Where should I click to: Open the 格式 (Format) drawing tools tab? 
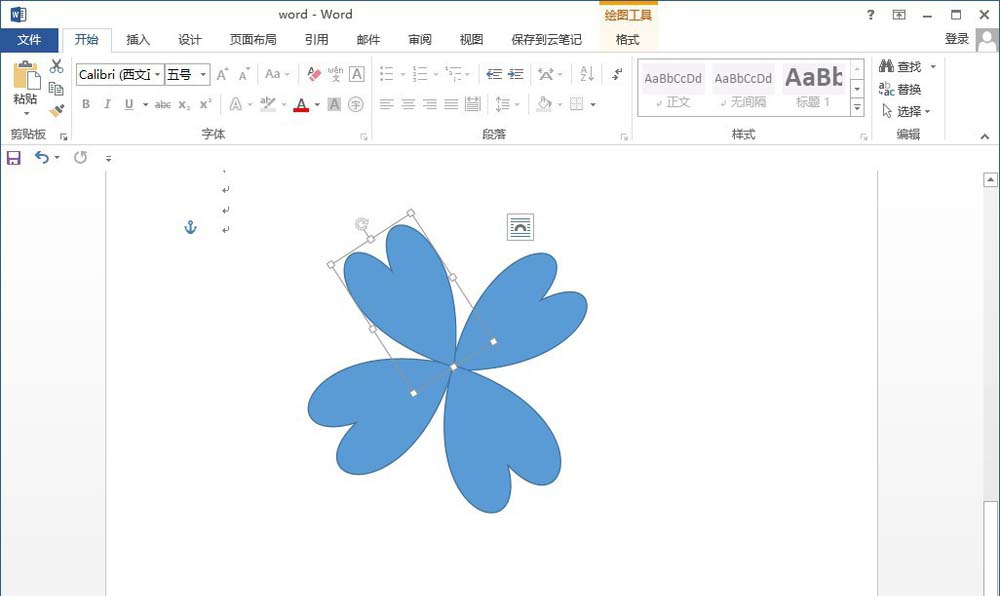point(627,40)
